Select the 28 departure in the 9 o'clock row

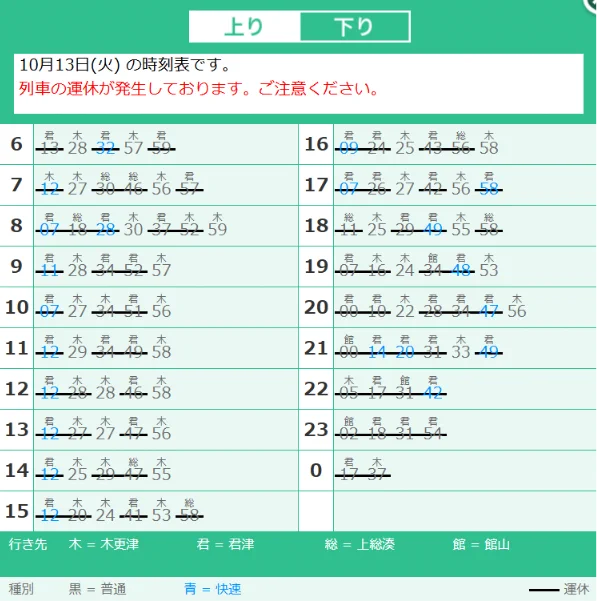pos(77,271)
